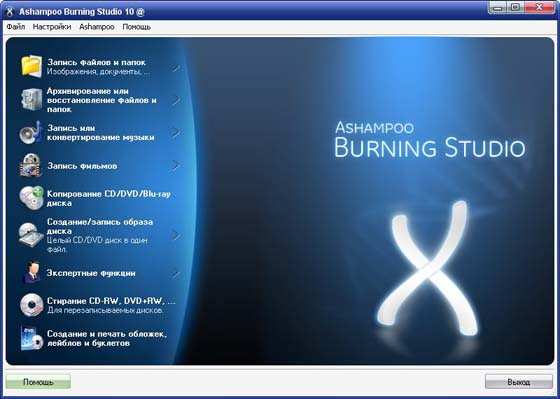This screenshot has height=399, width=560.
Task: Select 'Запись файлов и папок' option
Action: click(96, 63)
